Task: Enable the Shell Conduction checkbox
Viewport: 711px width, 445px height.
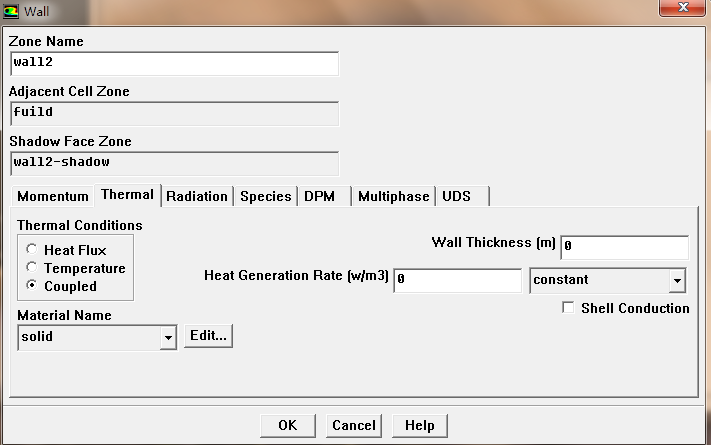Action: (x=569, y=308)
